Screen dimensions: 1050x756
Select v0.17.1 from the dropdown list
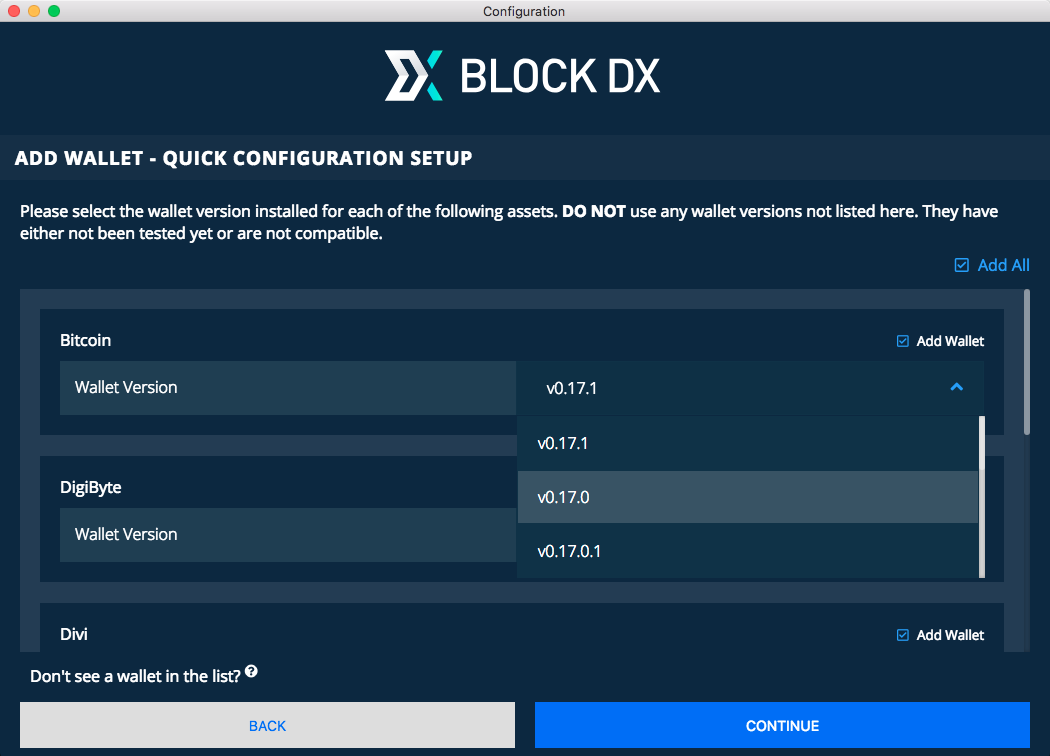tap(747, 443)
